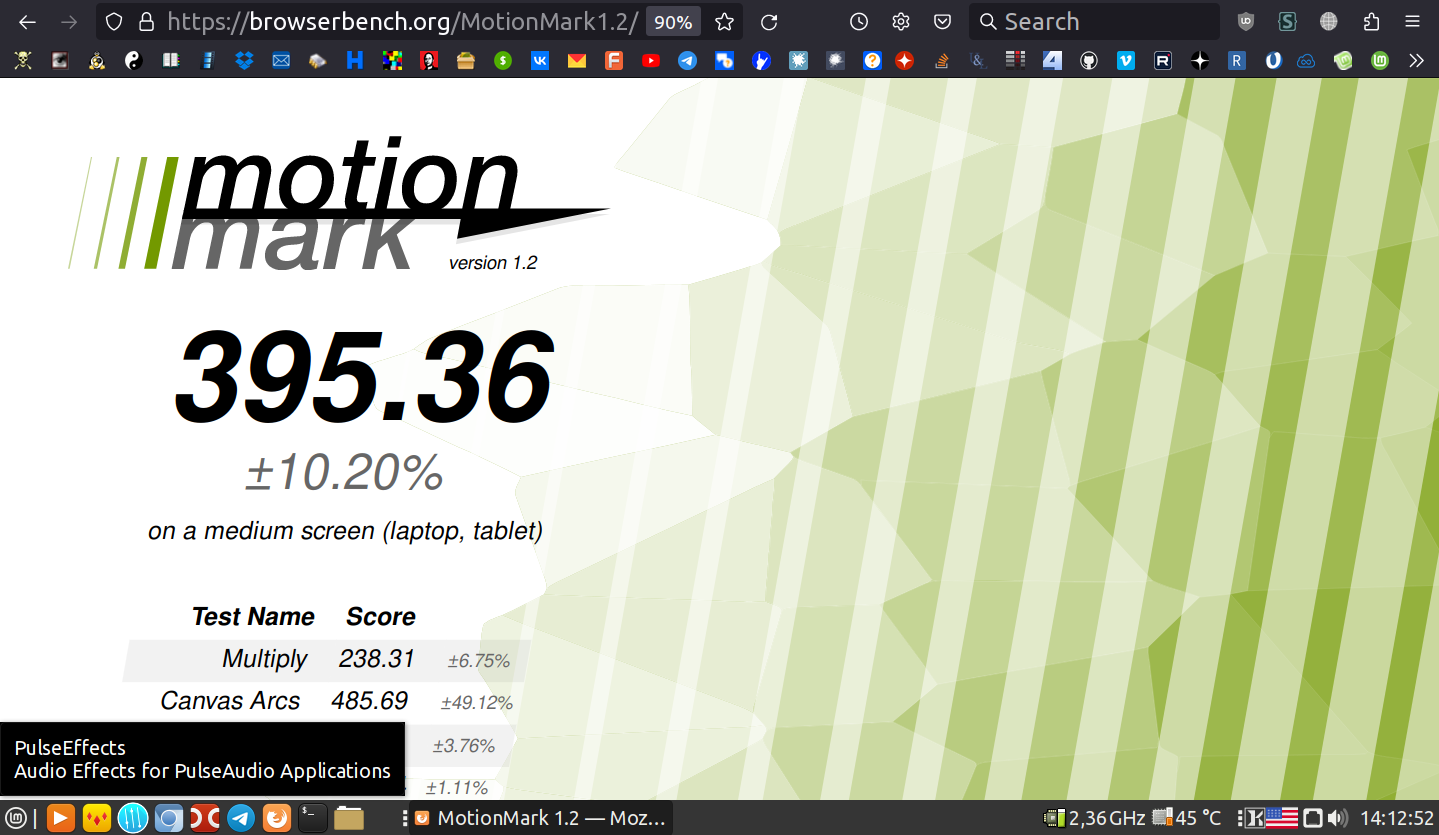Click the ±10.20% confidence value
Image resolution: width=1439 pixels, height=835 pixels.
click(345, 472)
